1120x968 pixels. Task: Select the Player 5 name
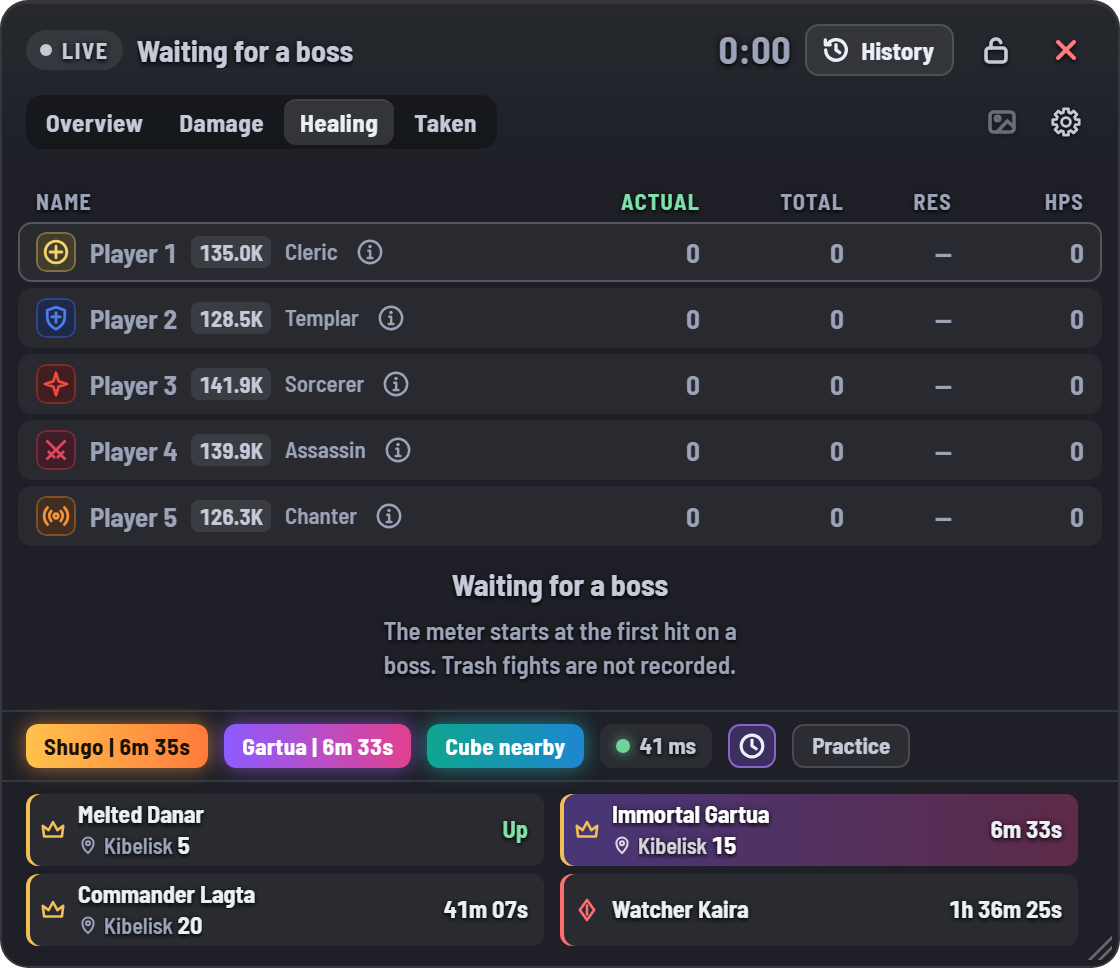(x=133, y=517)
